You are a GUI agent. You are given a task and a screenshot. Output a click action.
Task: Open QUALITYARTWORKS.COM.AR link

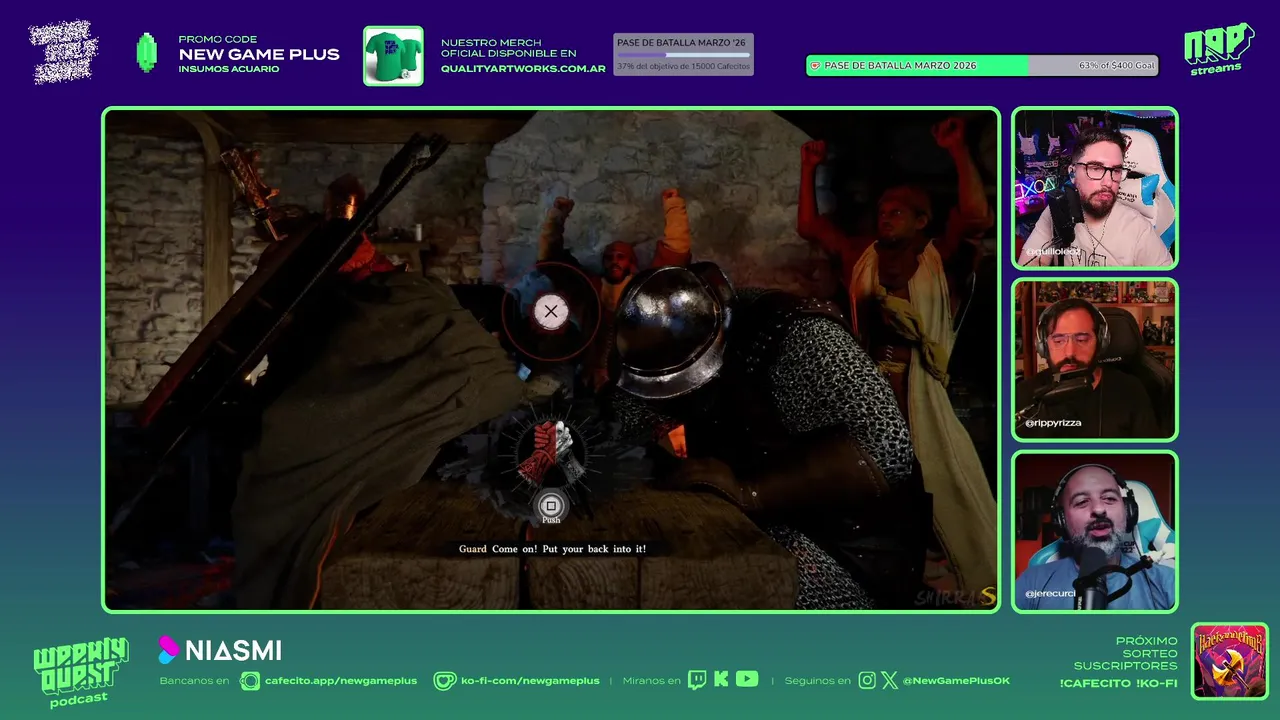tap(523, 69)
